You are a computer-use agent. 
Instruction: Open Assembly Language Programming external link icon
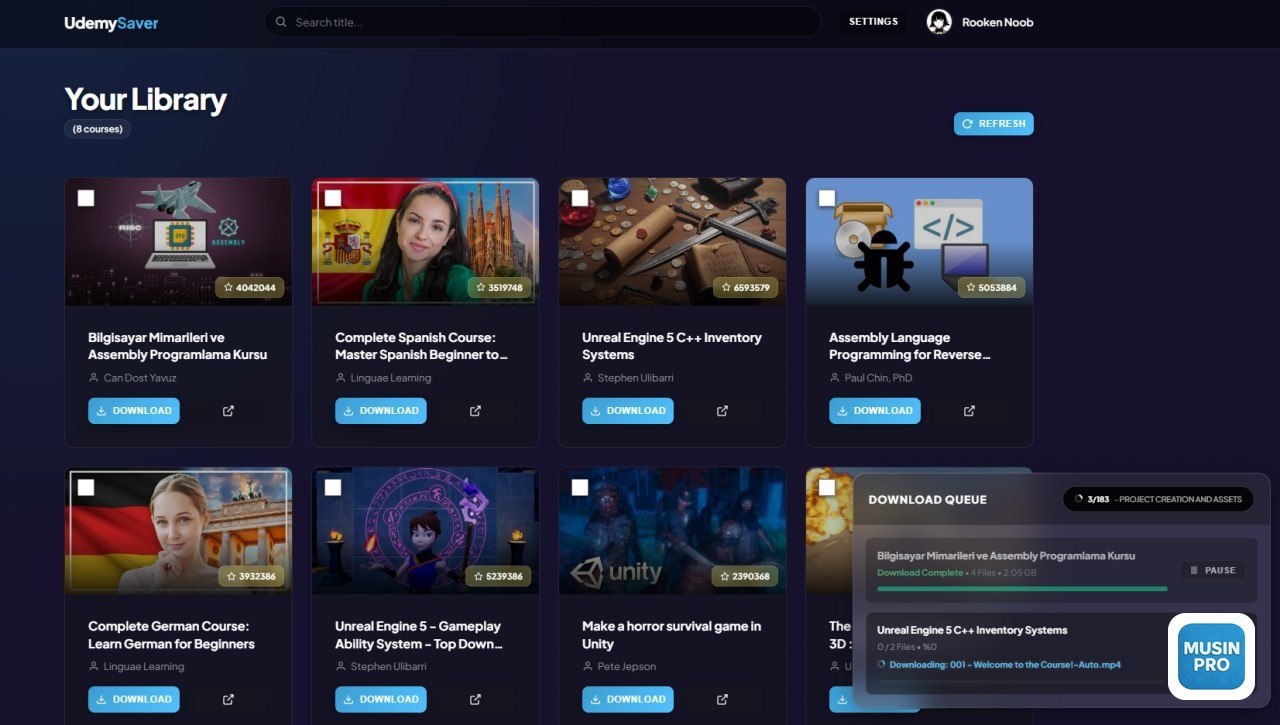pos(969,411)
